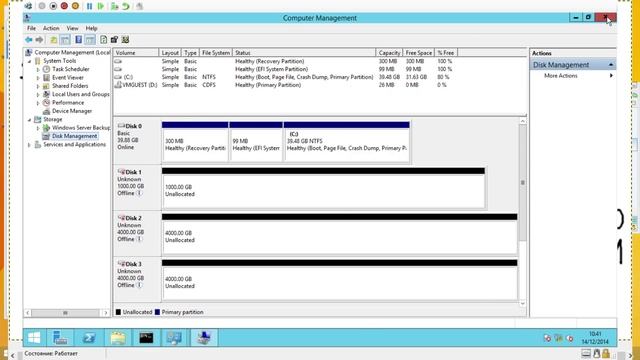Select Disk 1 1000.00 GB Unallocated block
Screen dimensions: 640x360
pos(323,188)
